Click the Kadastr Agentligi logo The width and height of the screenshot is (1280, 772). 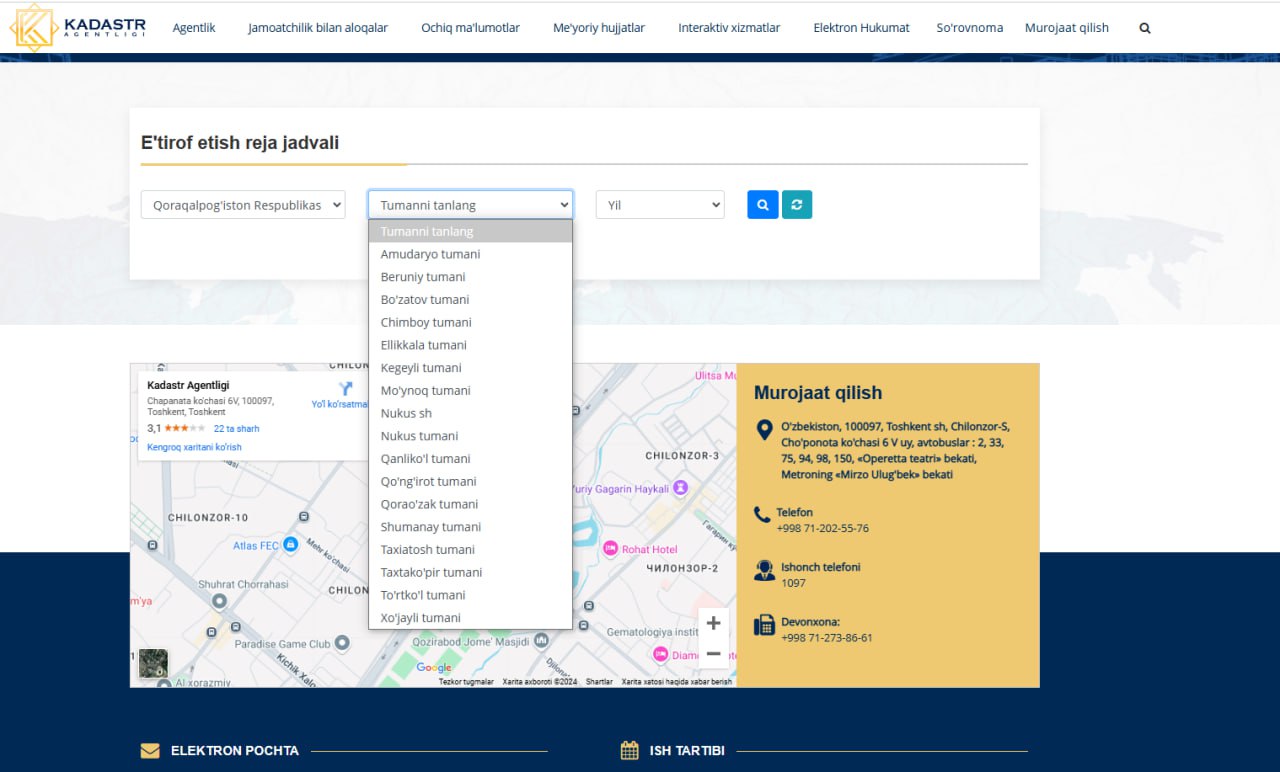(x=78, y=27)
